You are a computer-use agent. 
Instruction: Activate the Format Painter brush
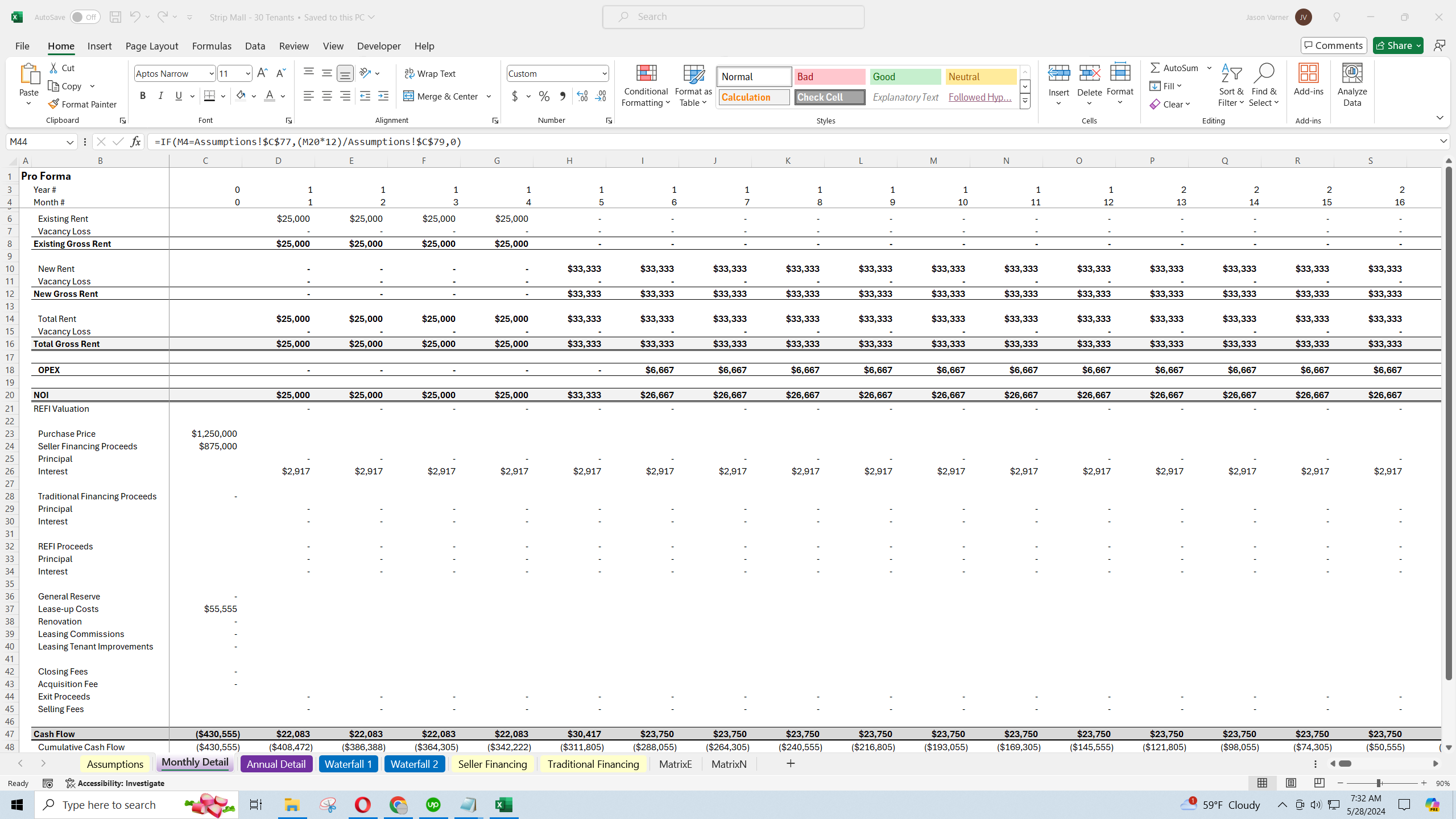point(82,104)
